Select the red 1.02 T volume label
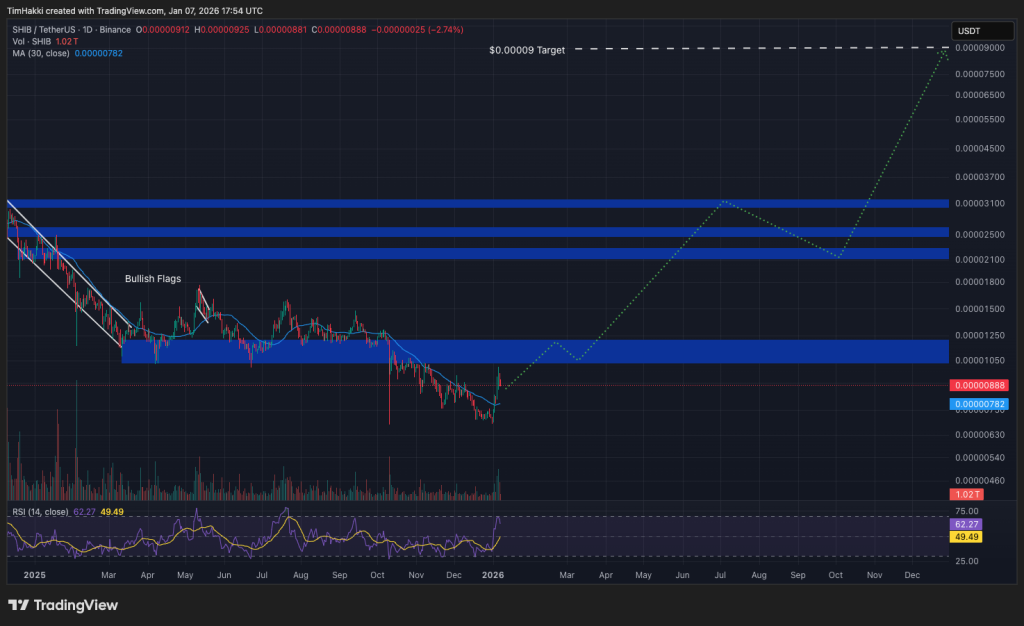Image resolution: width=1024 pixels, height=626 pixels. [967, 494]
